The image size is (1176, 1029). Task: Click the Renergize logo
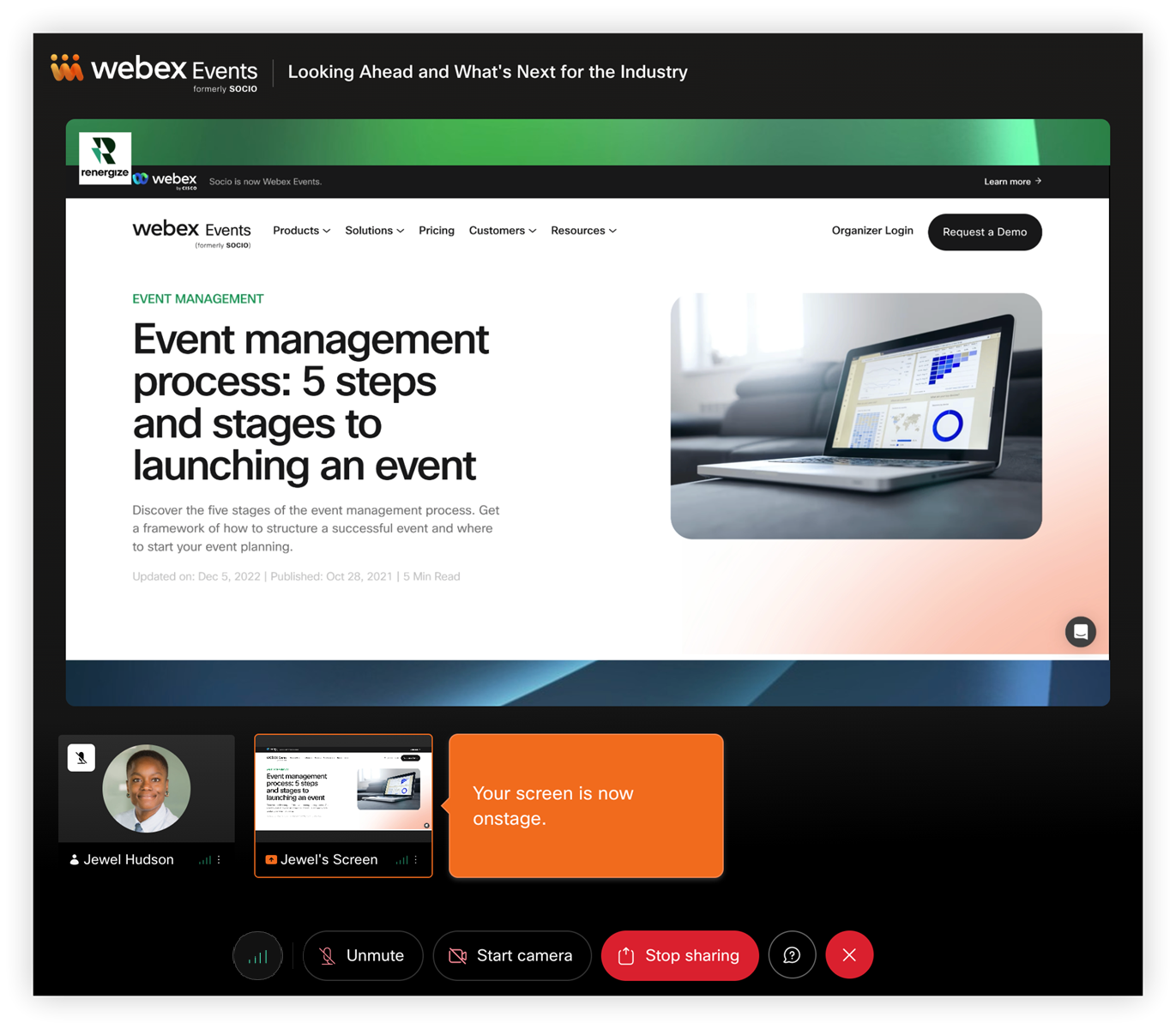pyautogui.click(x=105, y=158)
